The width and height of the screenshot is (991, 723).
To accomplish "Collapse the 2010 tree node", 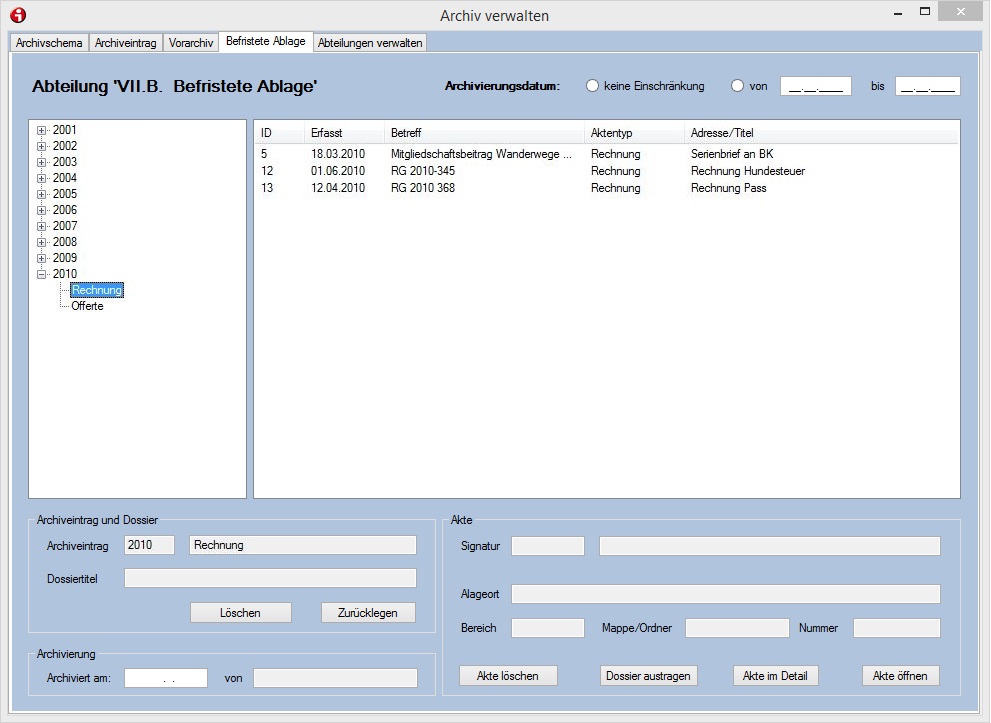I will coord(42,274).
